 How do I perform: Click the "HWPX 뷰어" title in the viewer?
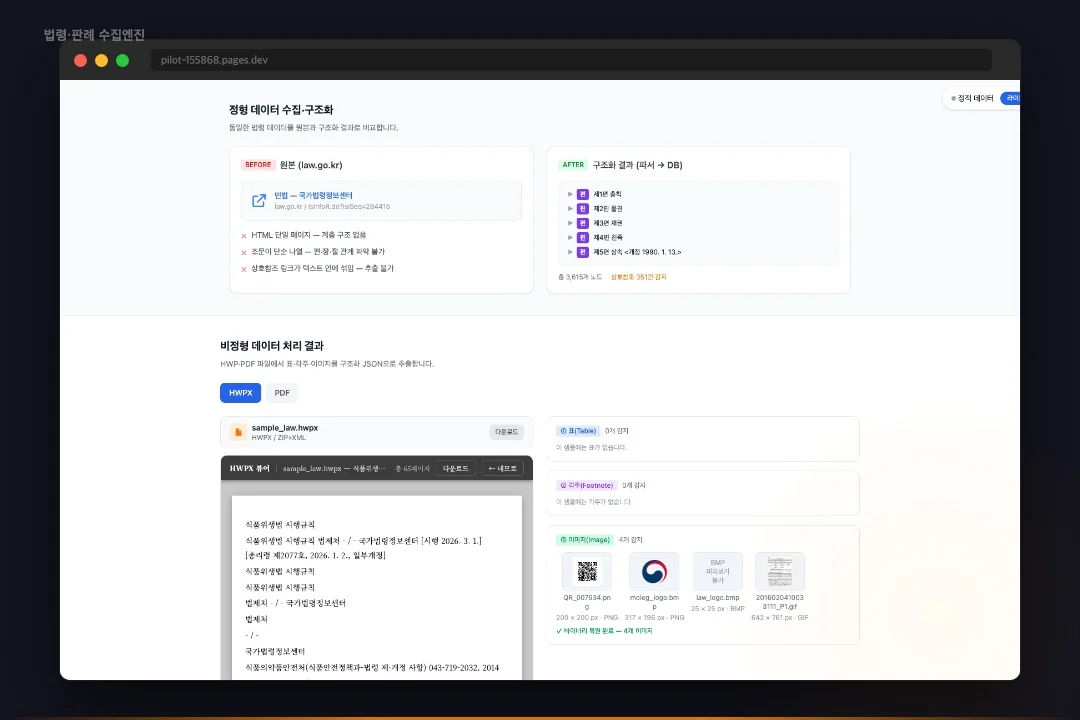[249, 469]
